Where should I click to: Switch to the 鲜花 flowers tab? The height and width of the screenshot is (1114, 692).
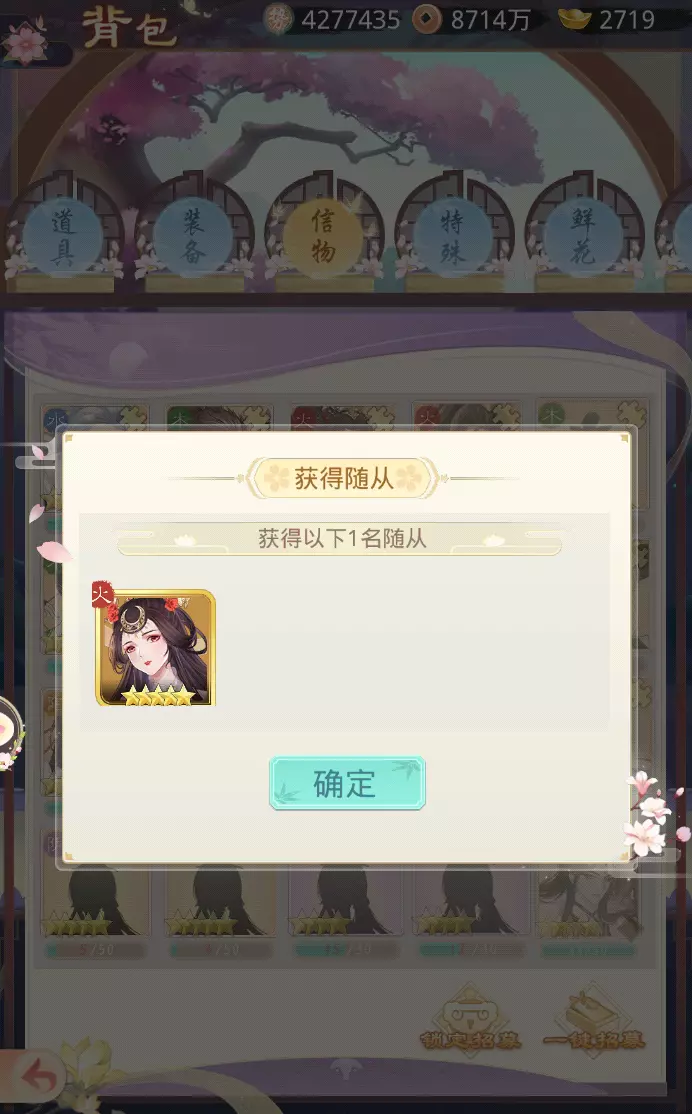tap(583, 237)
